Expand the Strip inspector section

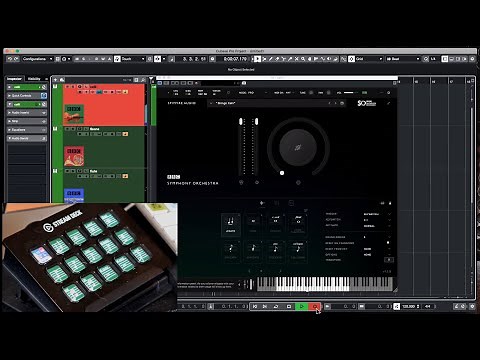(27, 121)
